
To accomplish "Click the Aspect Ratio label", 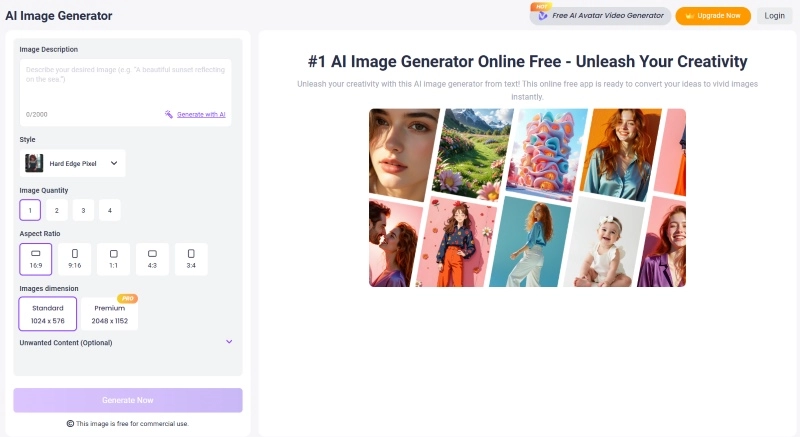I will tap(40, 234).
